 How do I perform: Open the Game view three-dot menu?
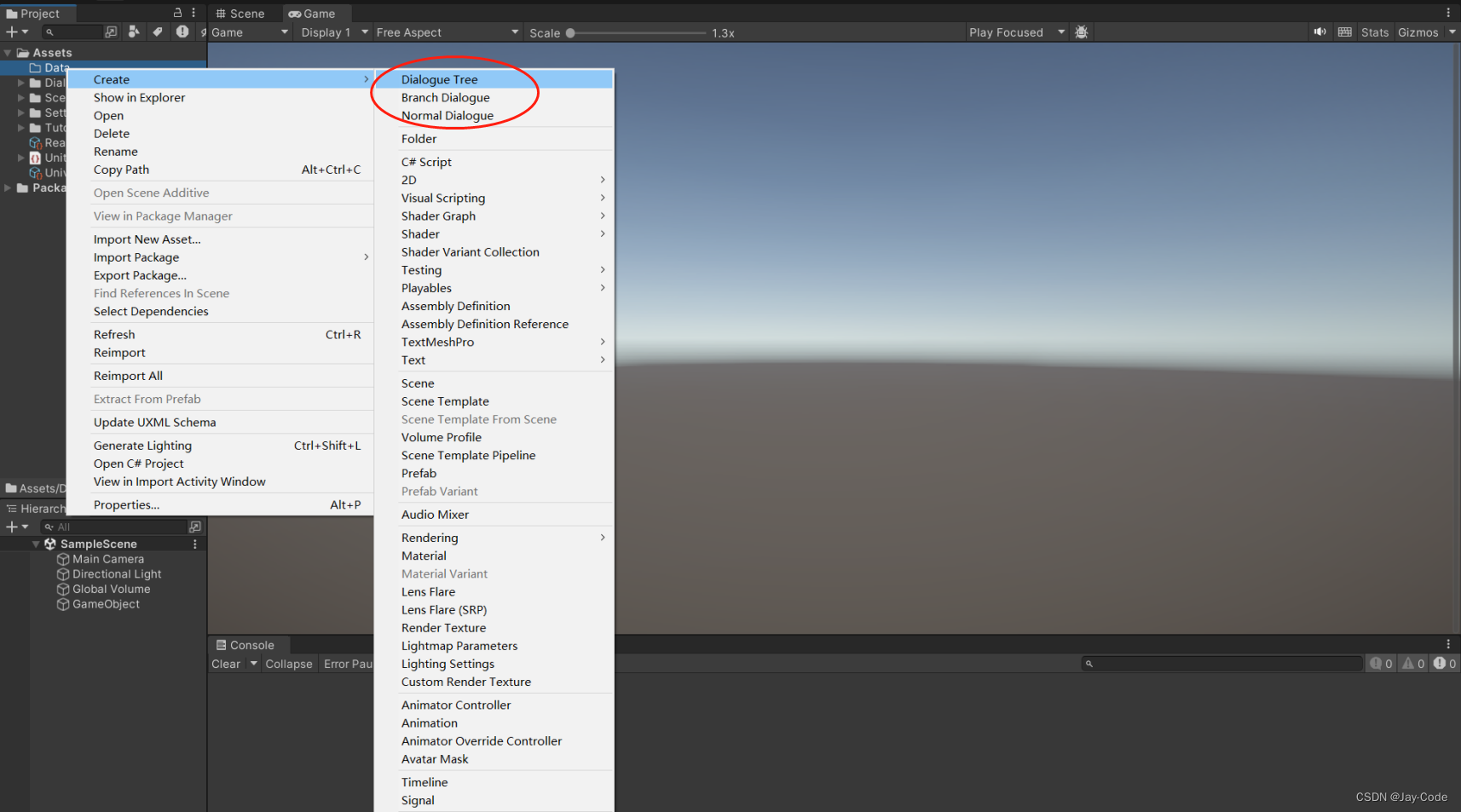[x=1448, y=13]
